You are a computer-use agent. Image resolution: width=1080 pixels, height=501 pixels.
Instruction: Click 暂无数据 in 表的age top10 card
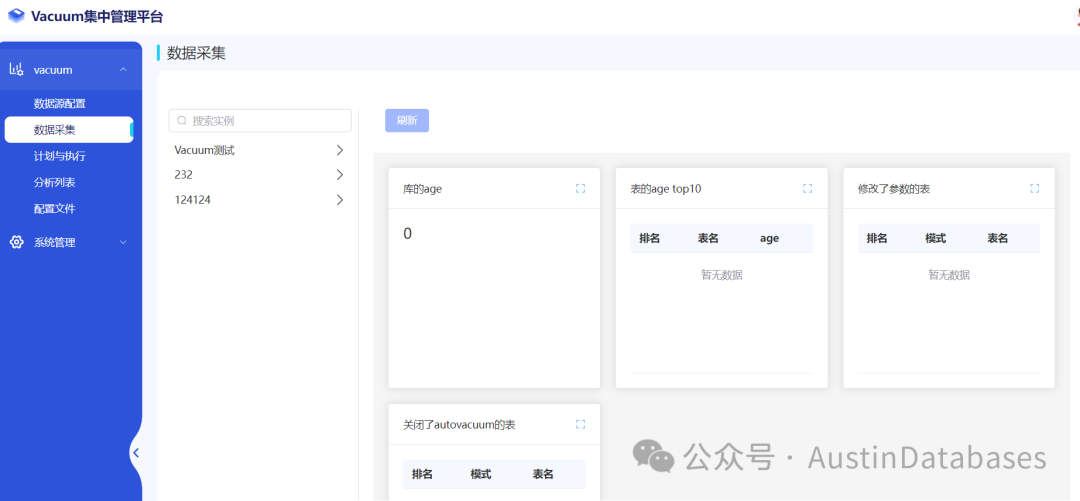click(x=722, y=275)
